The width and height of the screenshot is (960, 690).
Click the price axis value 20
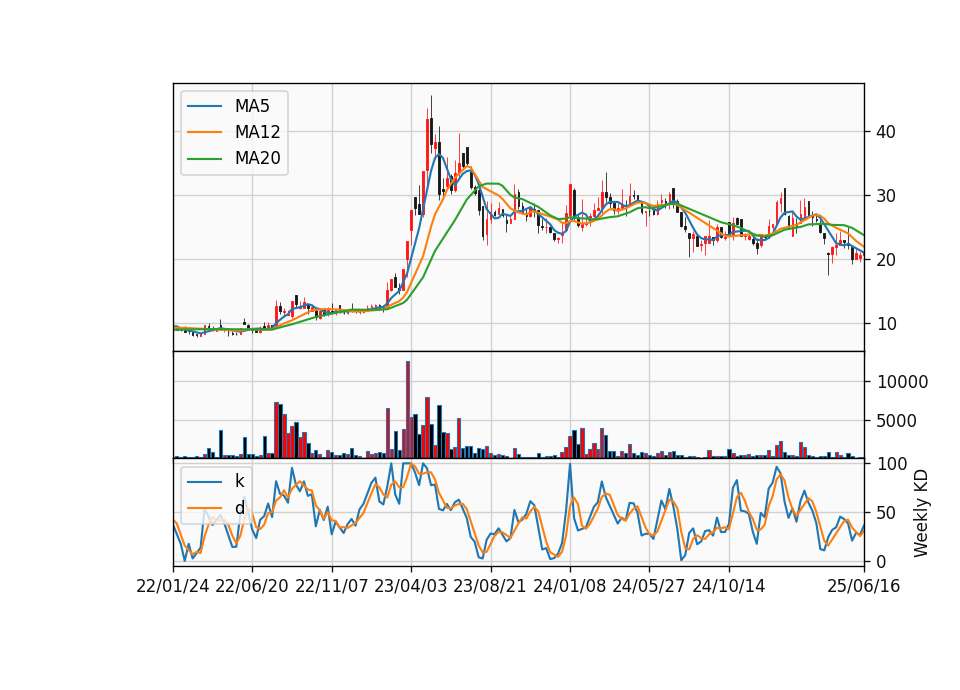click(886, 260)
